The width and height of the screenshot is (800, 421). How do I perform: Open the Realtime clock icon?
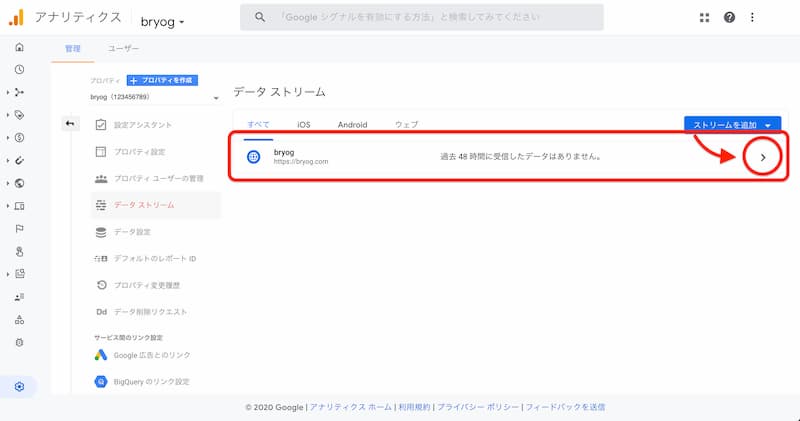pos(19,69)
